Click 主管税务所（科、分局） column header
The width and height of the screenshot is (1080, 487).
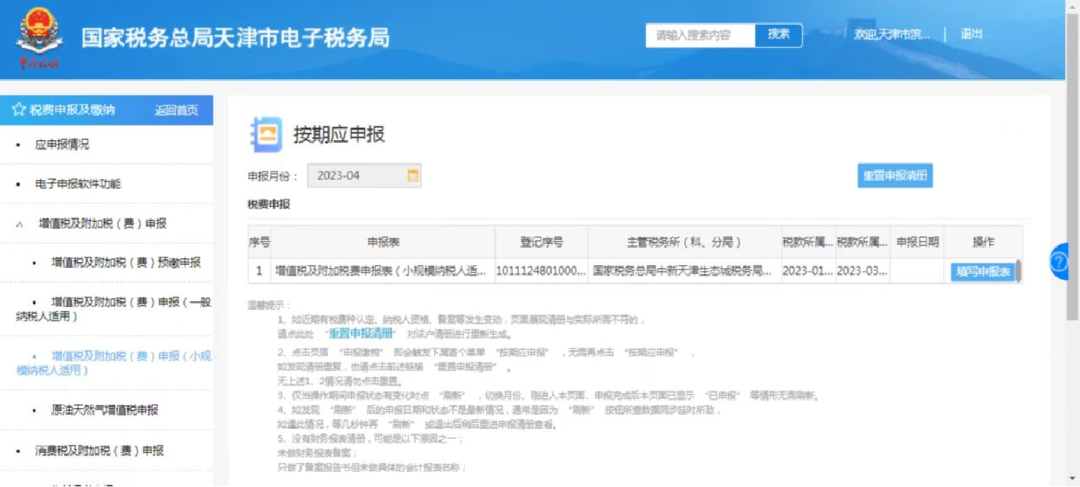pyautogui.click(x=685, y=242)
